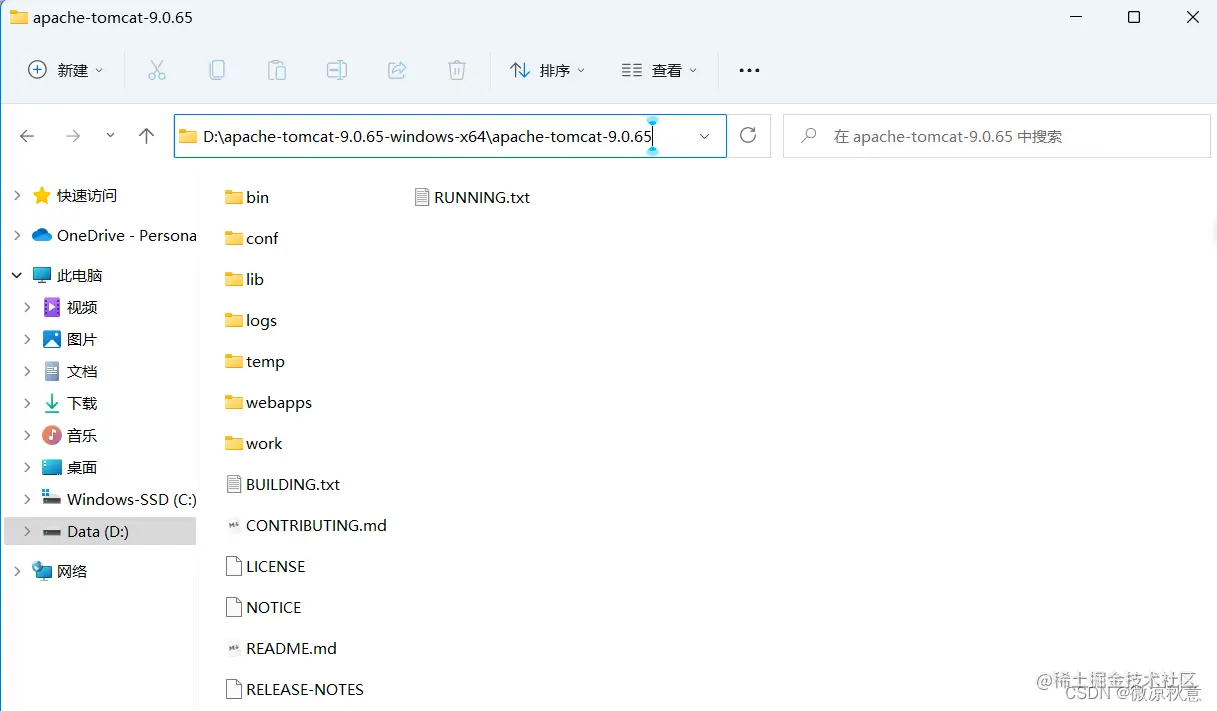Image resolution: width=1217 pixels, height=711 pixels.
Task: Open the 排序 (Sort) dropdown menu
Action: (548, 70)
